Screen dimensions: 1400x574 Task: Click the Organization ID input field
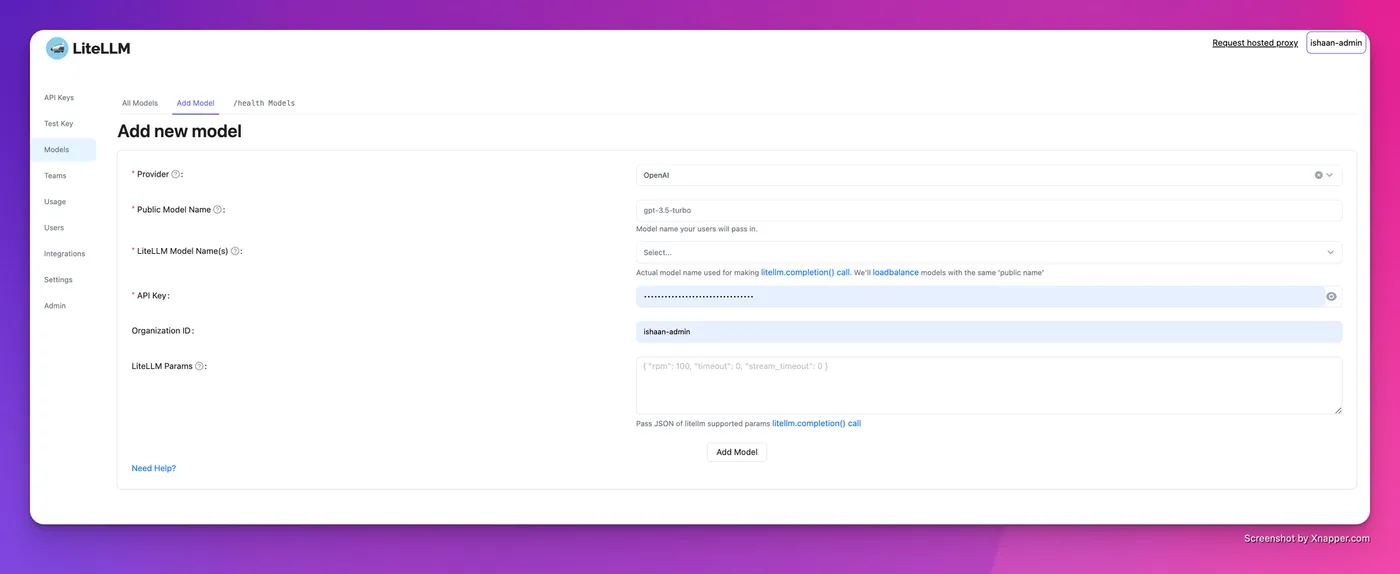[989, 331]
